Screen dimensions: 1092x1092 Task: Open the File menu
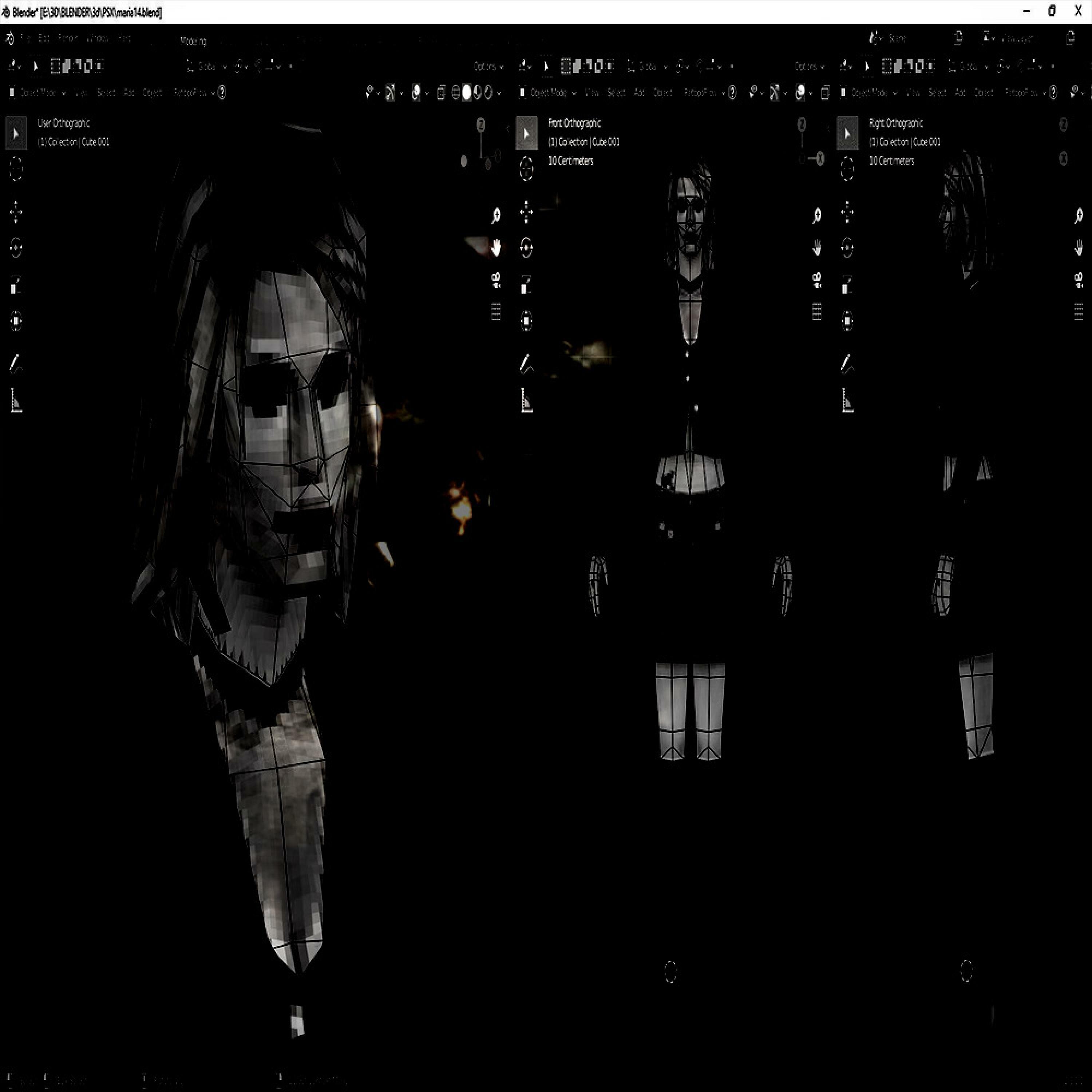(25, 39)
